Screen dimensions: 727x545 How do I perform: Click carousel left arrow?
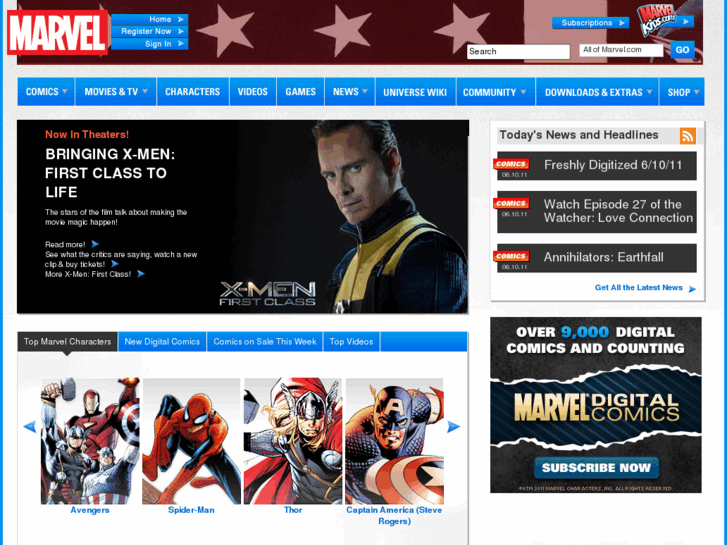pos(30,426)
